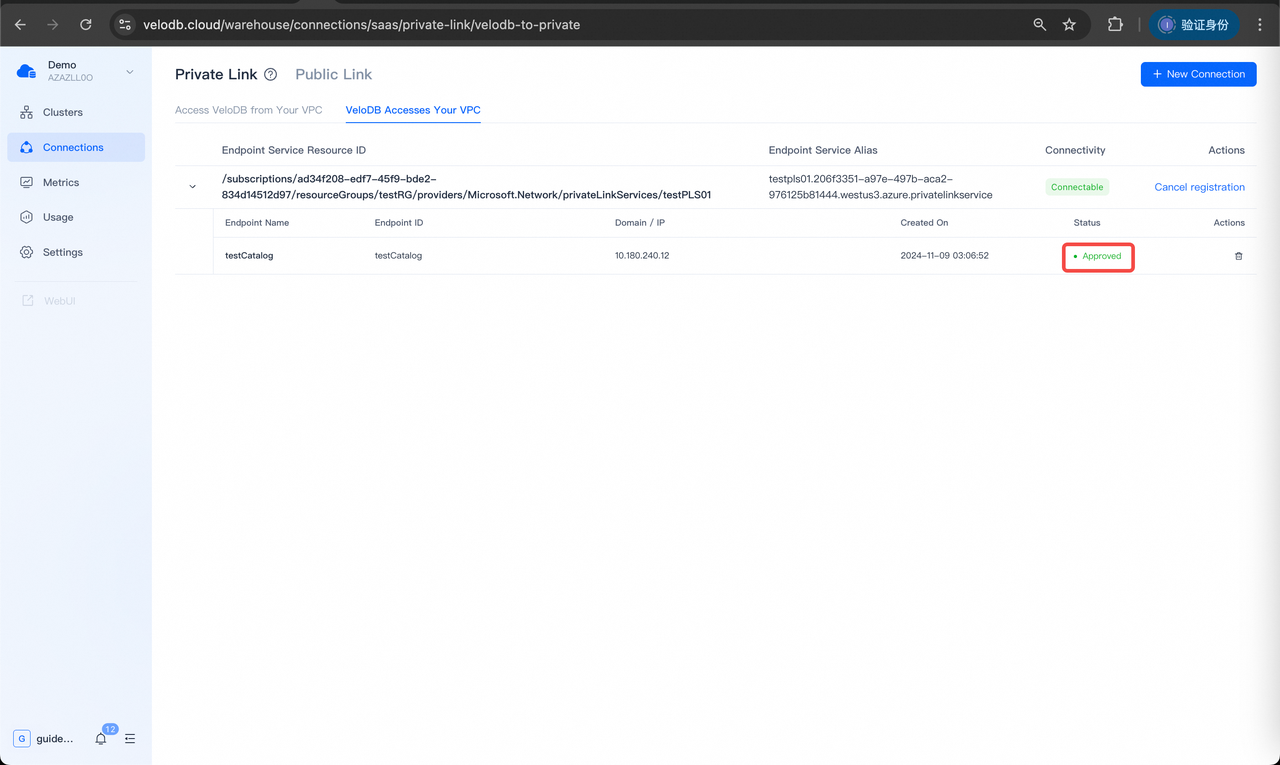Click the browser address bar URL

click(x=361, y=24)
